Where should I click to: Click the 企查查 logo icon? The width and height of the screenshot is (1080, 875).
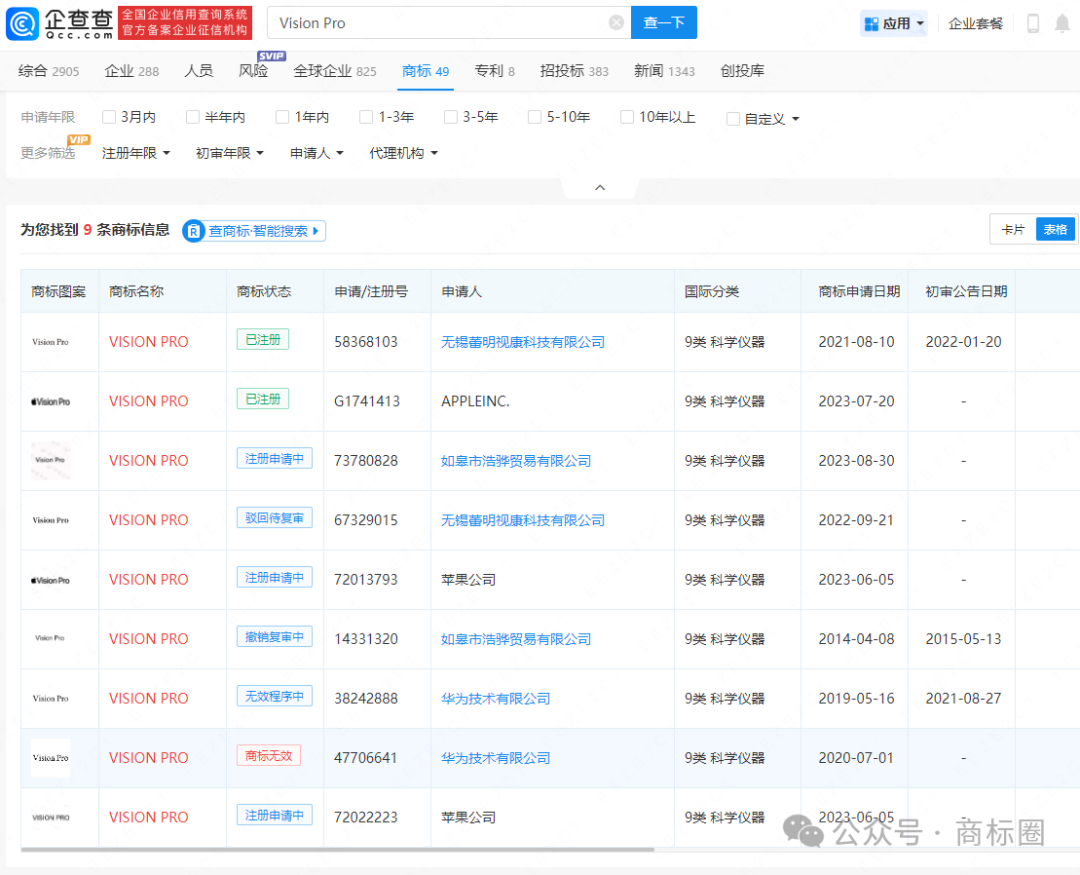point(20,22)
